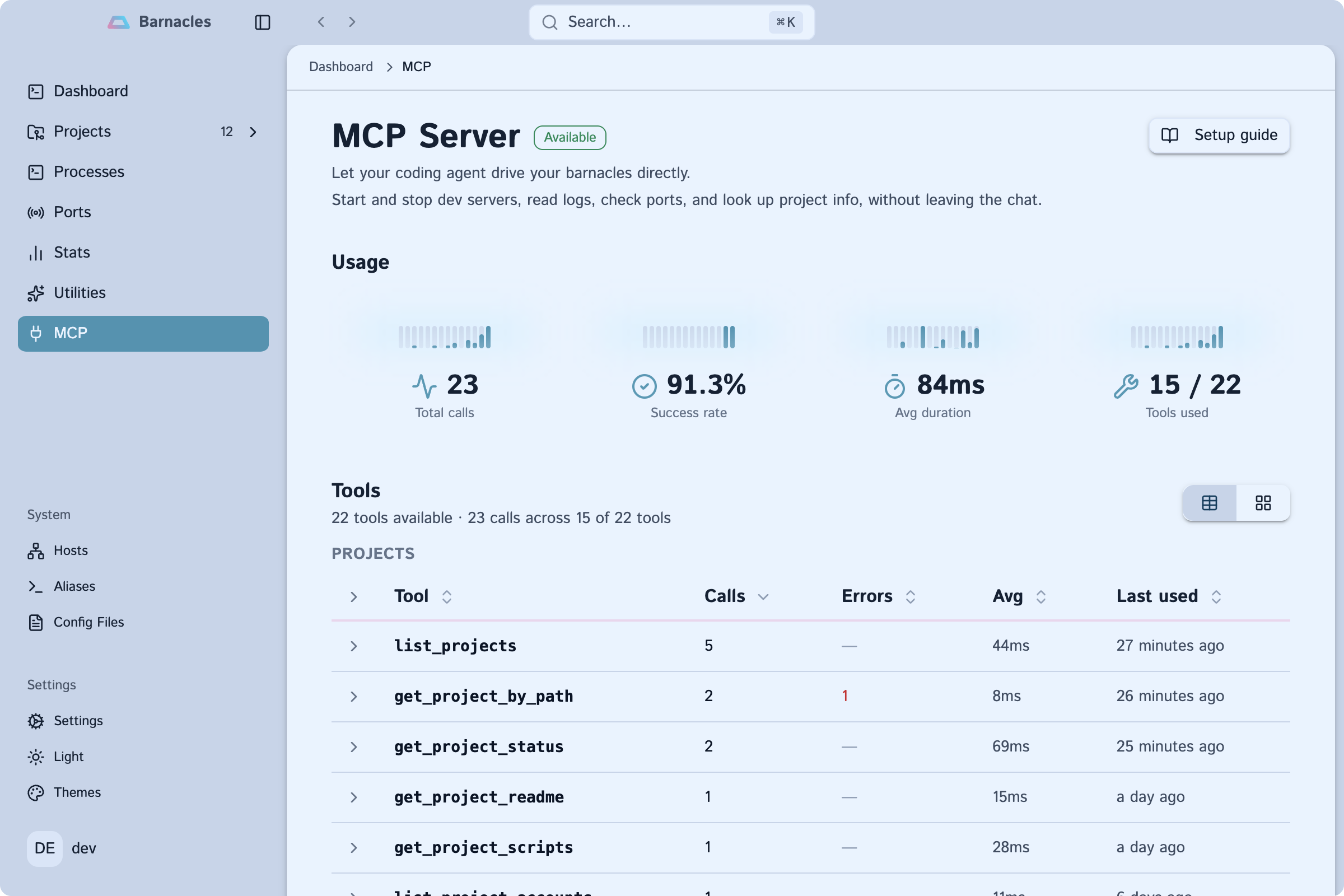Click the list_projects tool name
This screenshot has width=1344, height=896.
click(x=455, y=646)
